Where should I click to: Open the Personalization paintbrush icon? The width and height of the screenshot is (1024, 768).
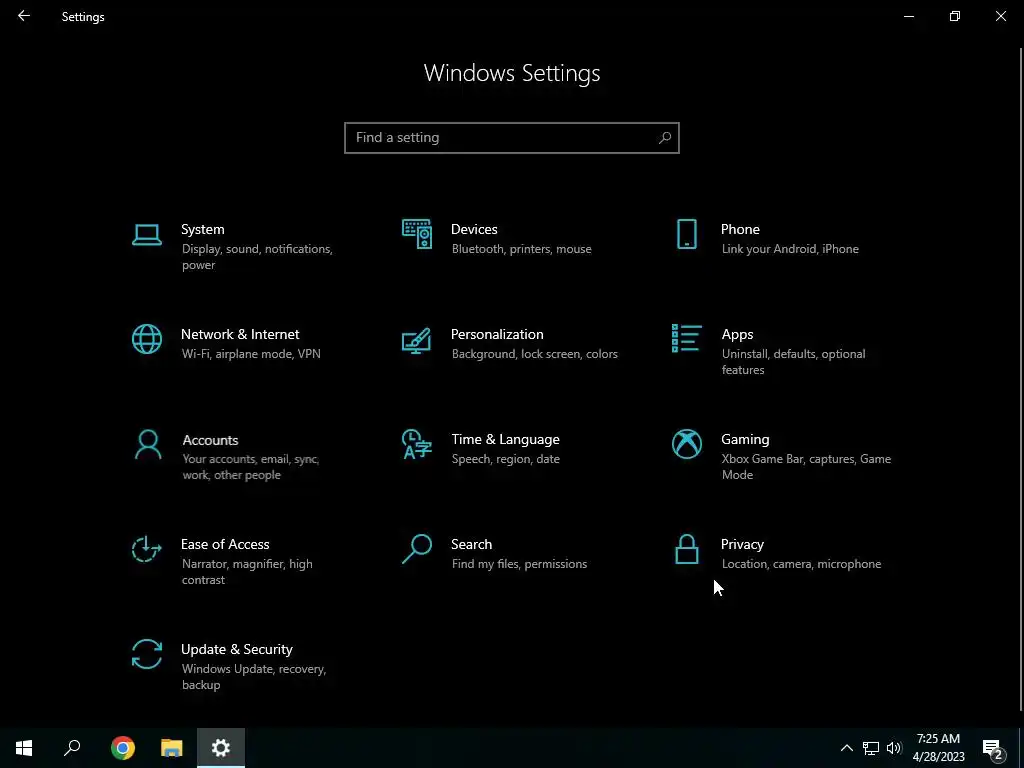[x=417, y=340]
